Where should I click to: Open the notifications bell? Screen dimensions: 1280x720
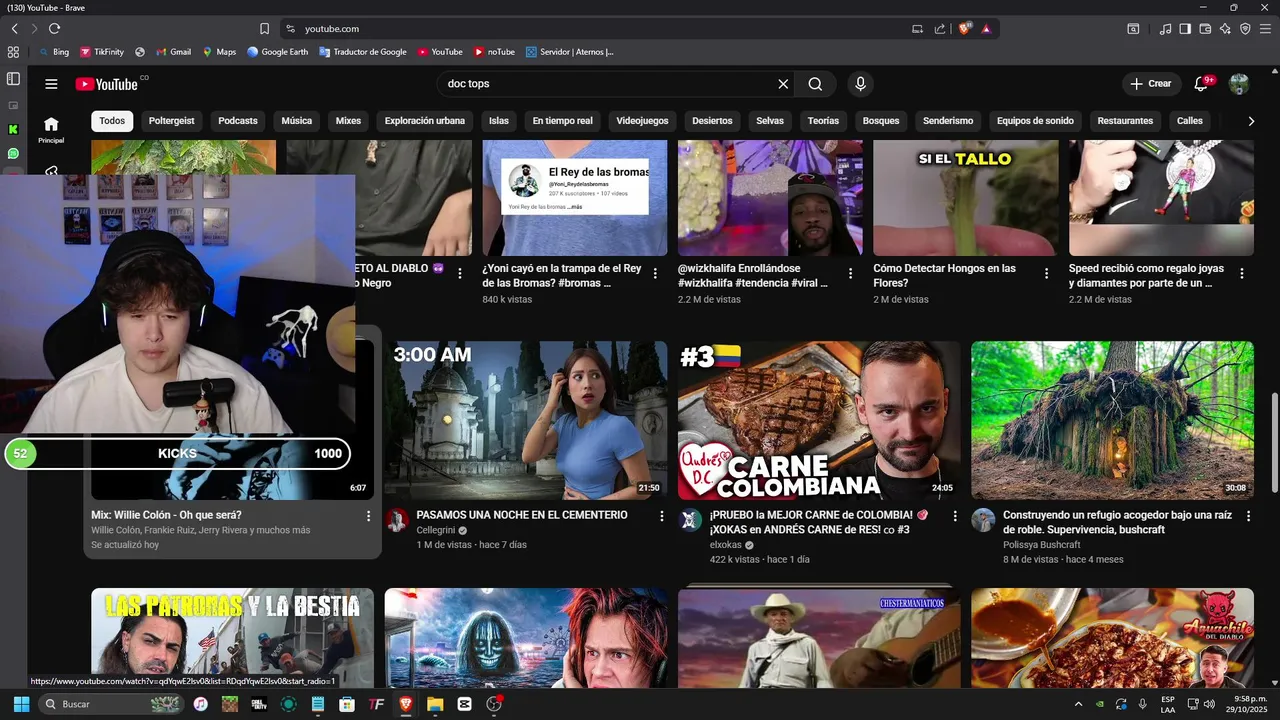coord(1202,84)
